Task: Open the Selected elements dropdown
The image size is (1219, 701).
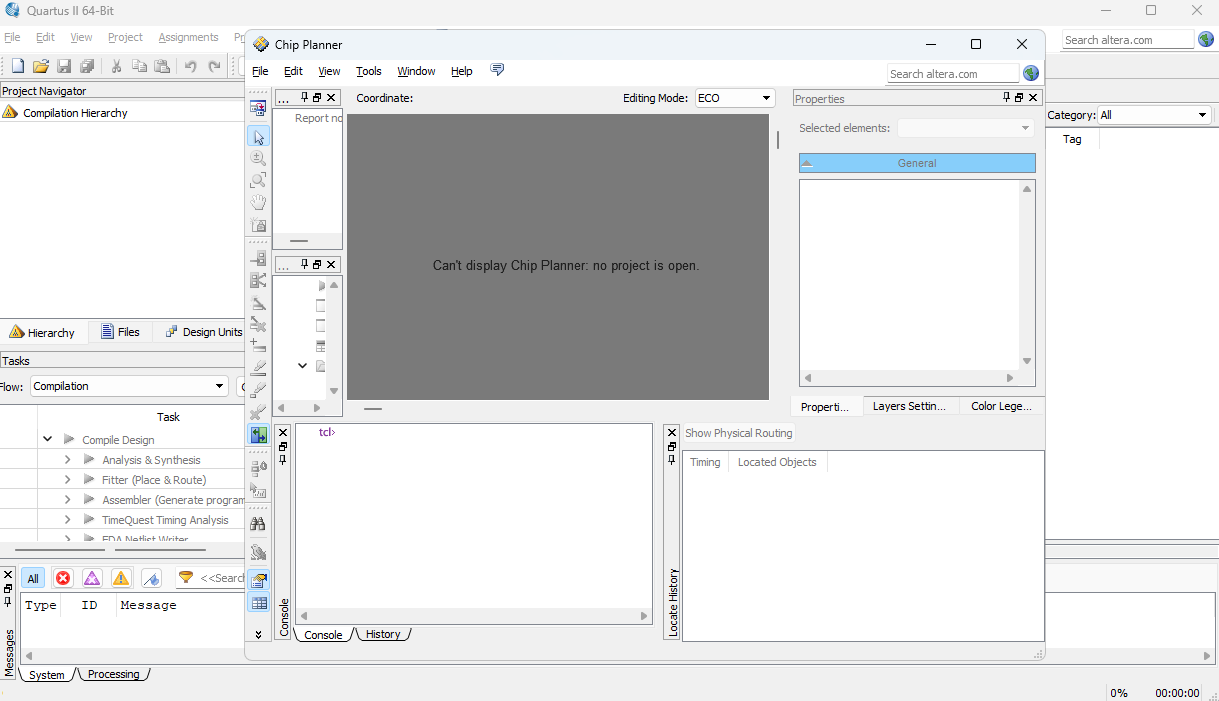Action: click(965, 128)
